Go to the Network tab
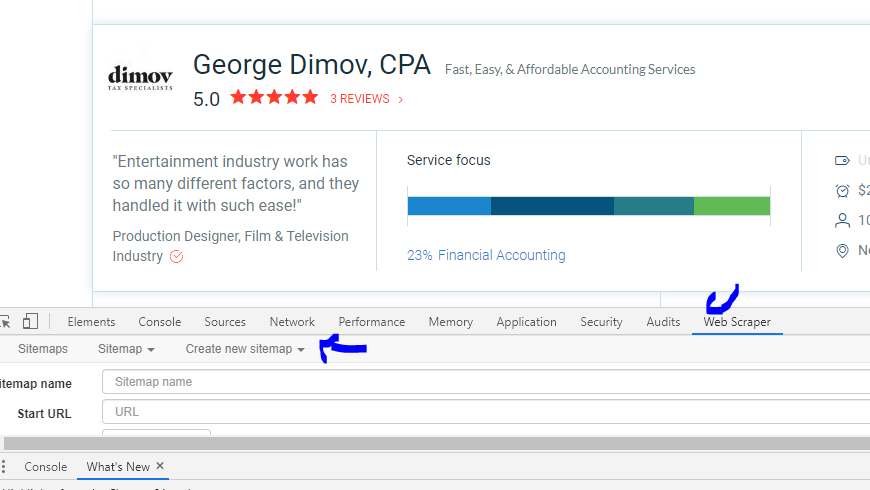Viewport: 870px width, 490px height. pos(292,322)
